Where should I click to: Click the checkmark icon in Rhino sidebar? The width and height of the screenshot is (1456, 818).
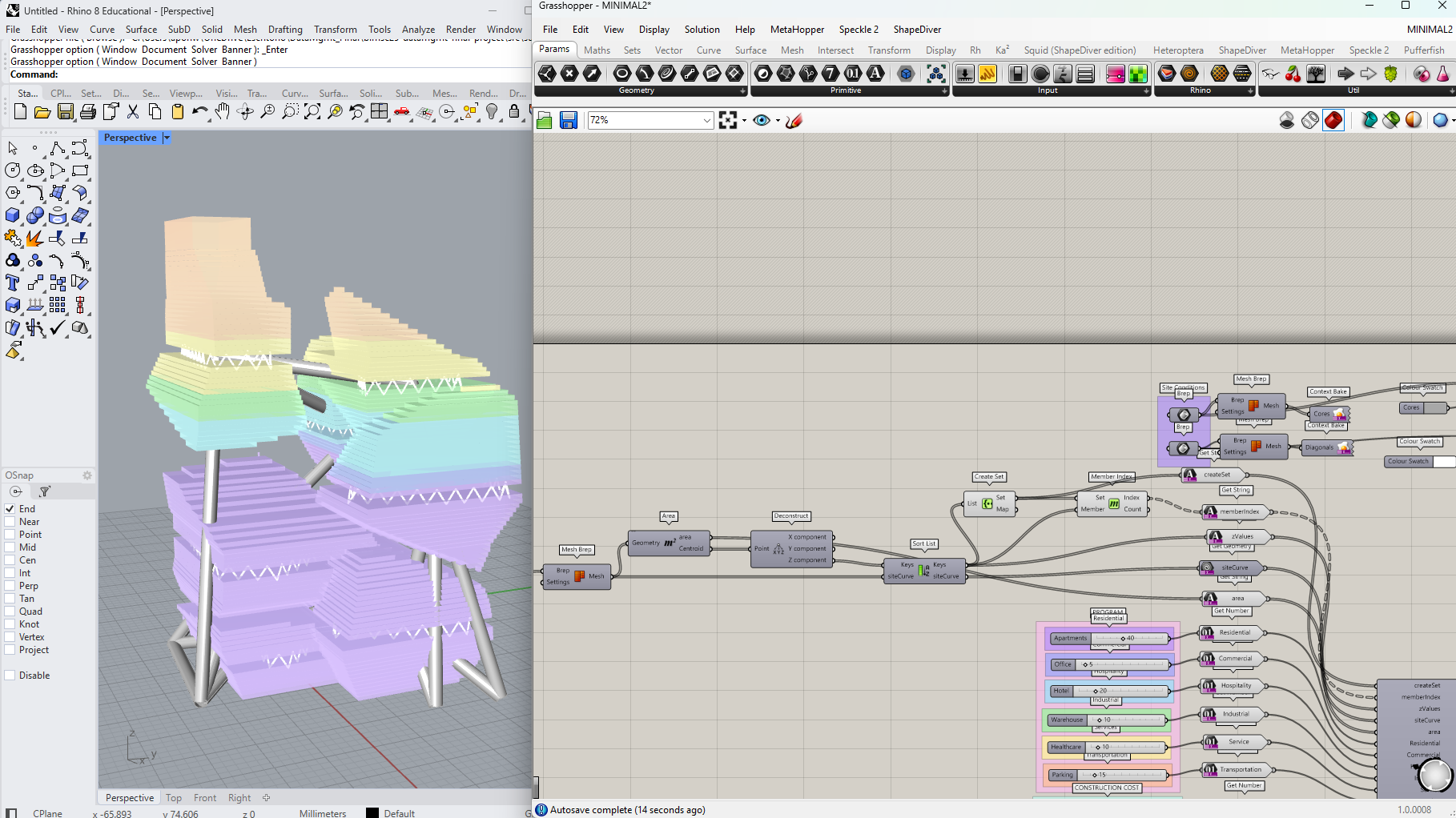pos(58,327)
